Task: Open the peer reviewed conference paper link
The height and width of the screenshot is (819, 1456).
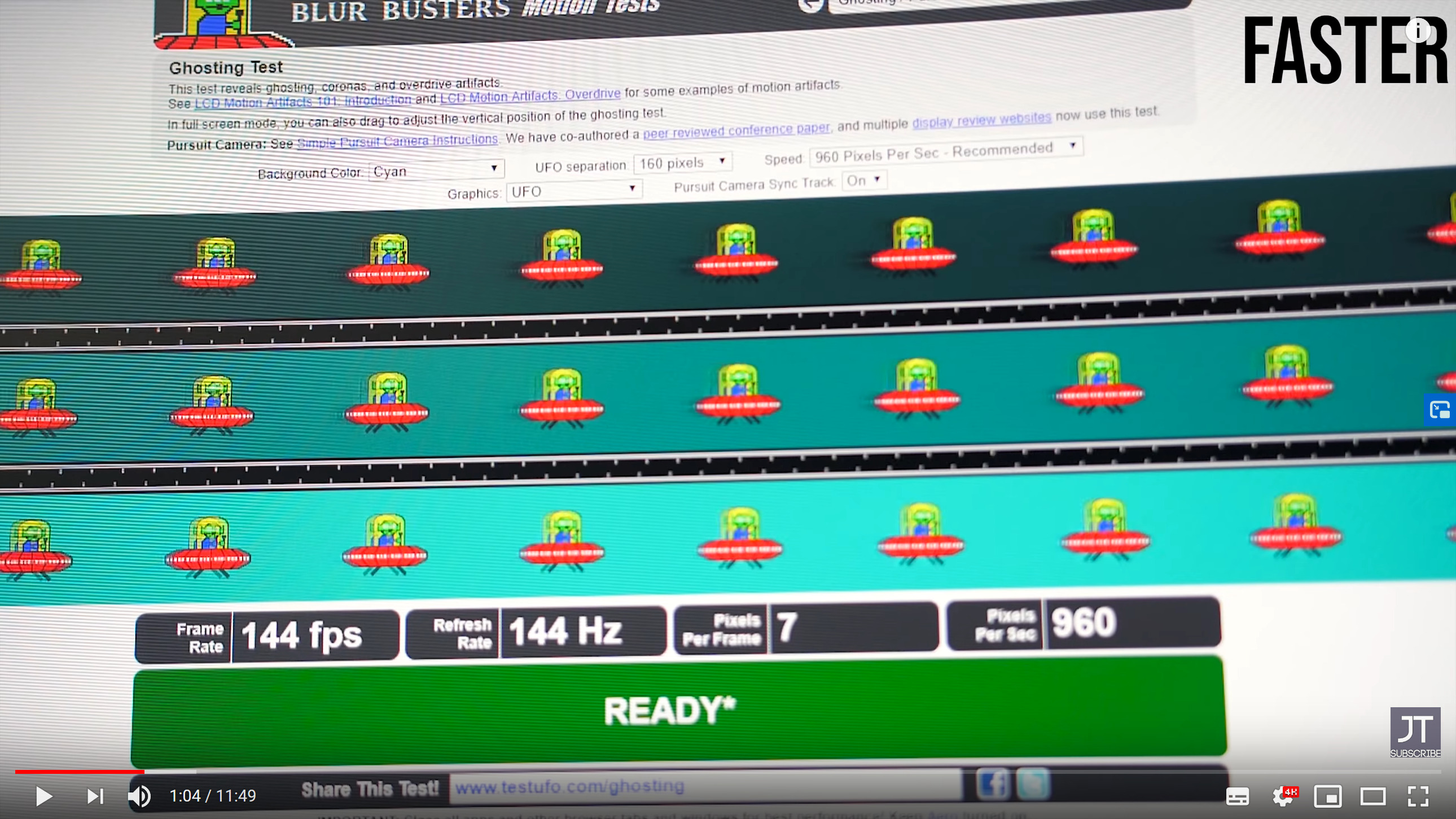Action: 736,131
